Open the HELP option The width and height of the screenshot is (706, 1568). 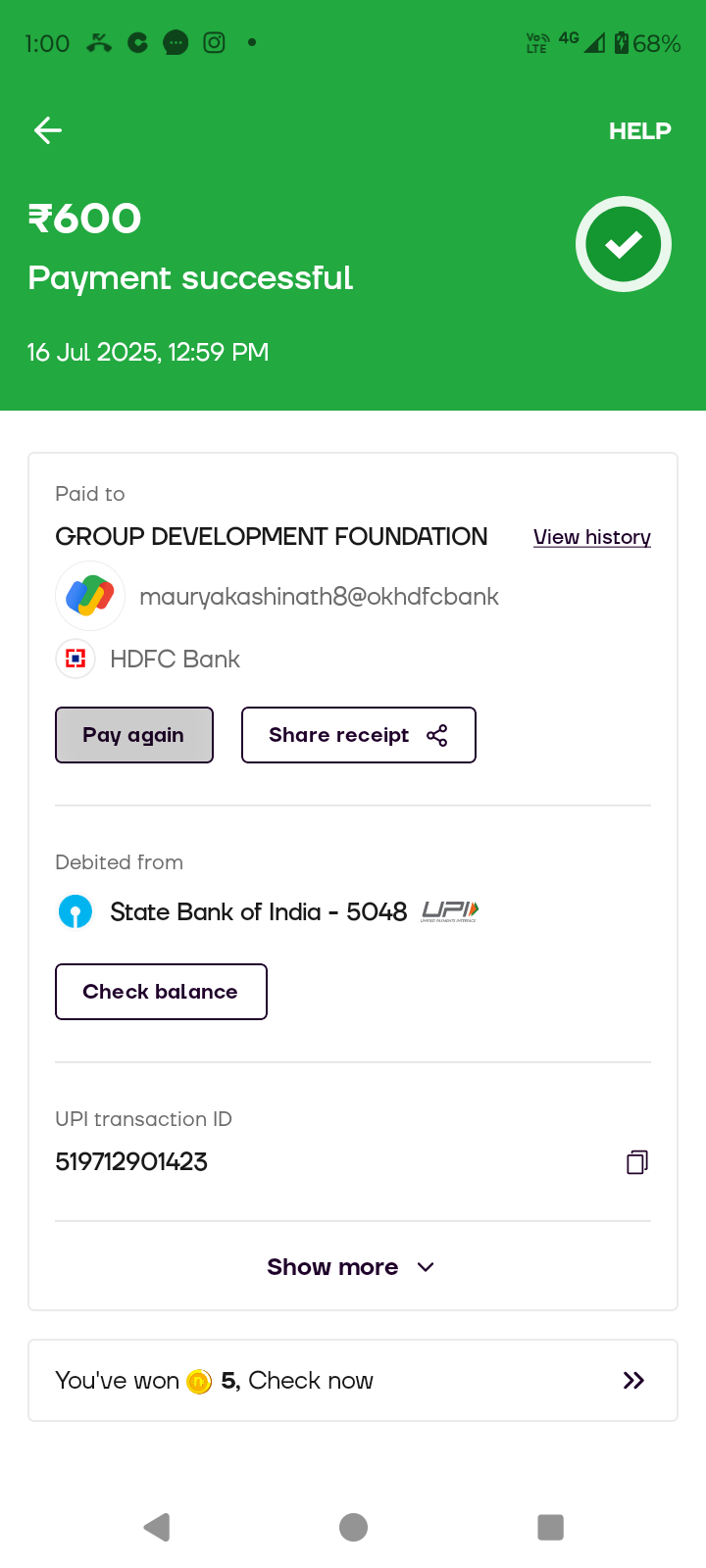[x=639, y=131]
